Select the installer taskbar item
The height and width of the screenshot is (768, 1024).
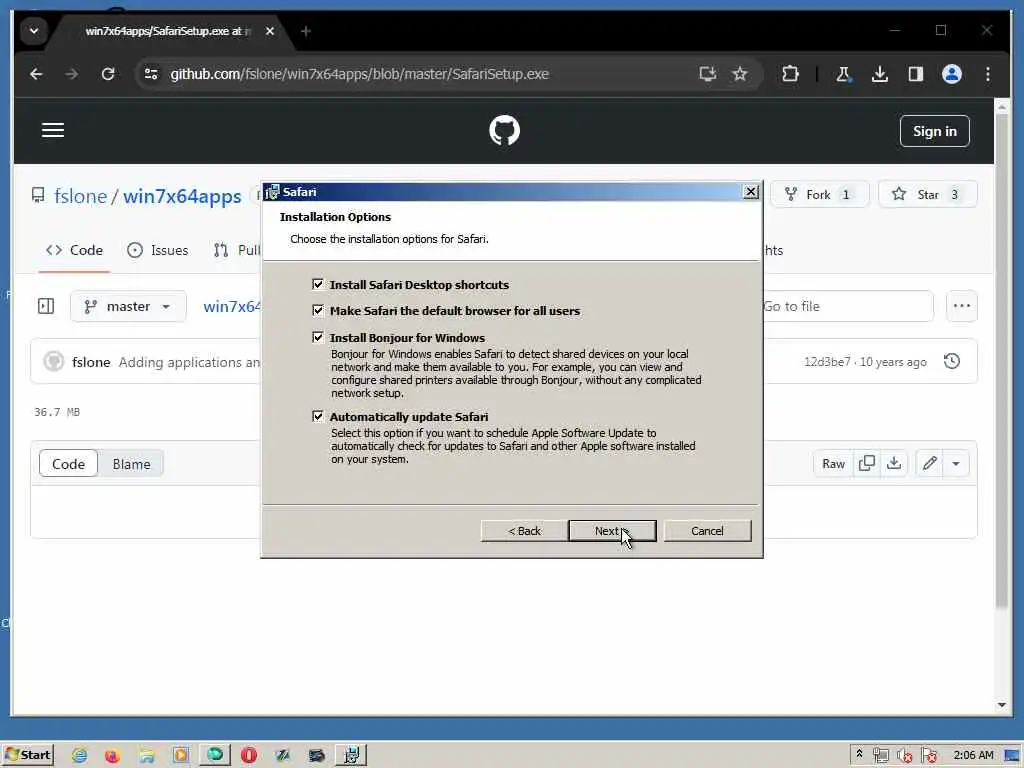click(x=351, y=756)
